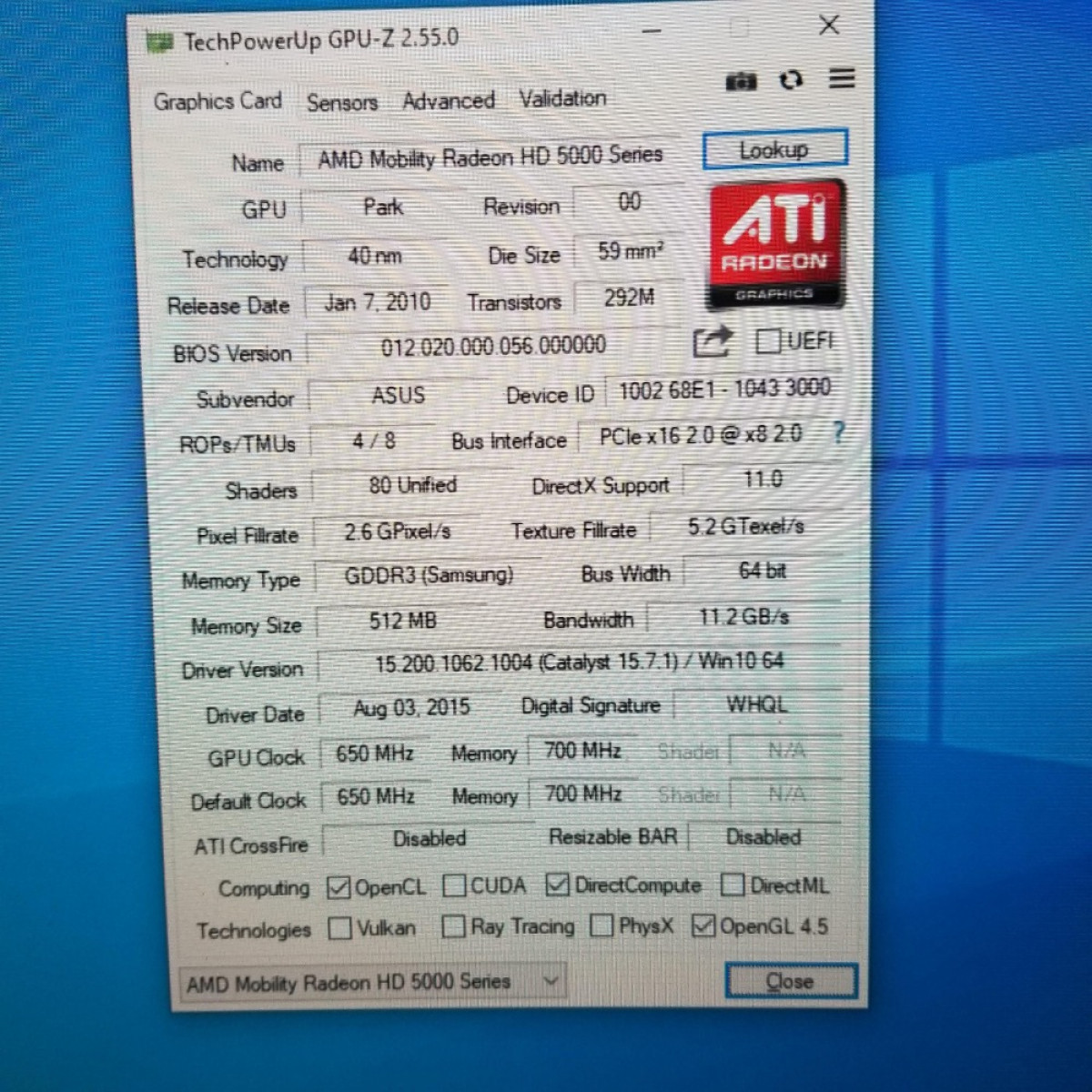Viewport: 1092px width, 1092px height.
Task: Toggle the UEFI checkbox
Action: 767,341
